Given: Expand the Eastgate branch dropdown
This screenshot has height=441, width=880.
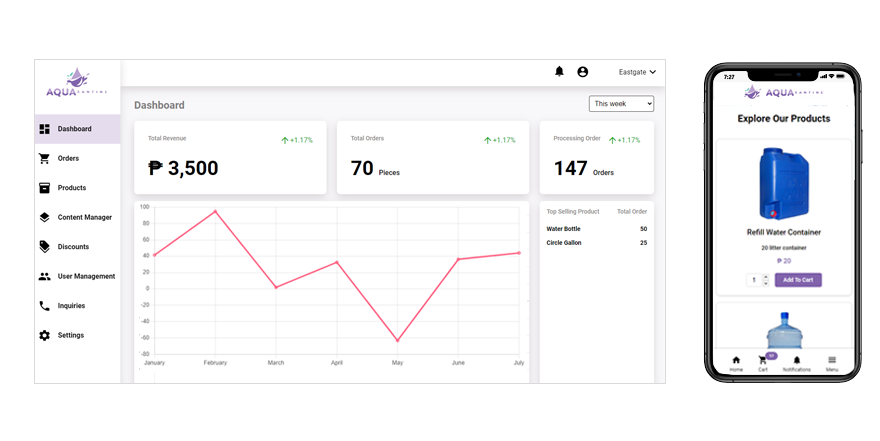Looking at the screenshot, I should (637, 72).
